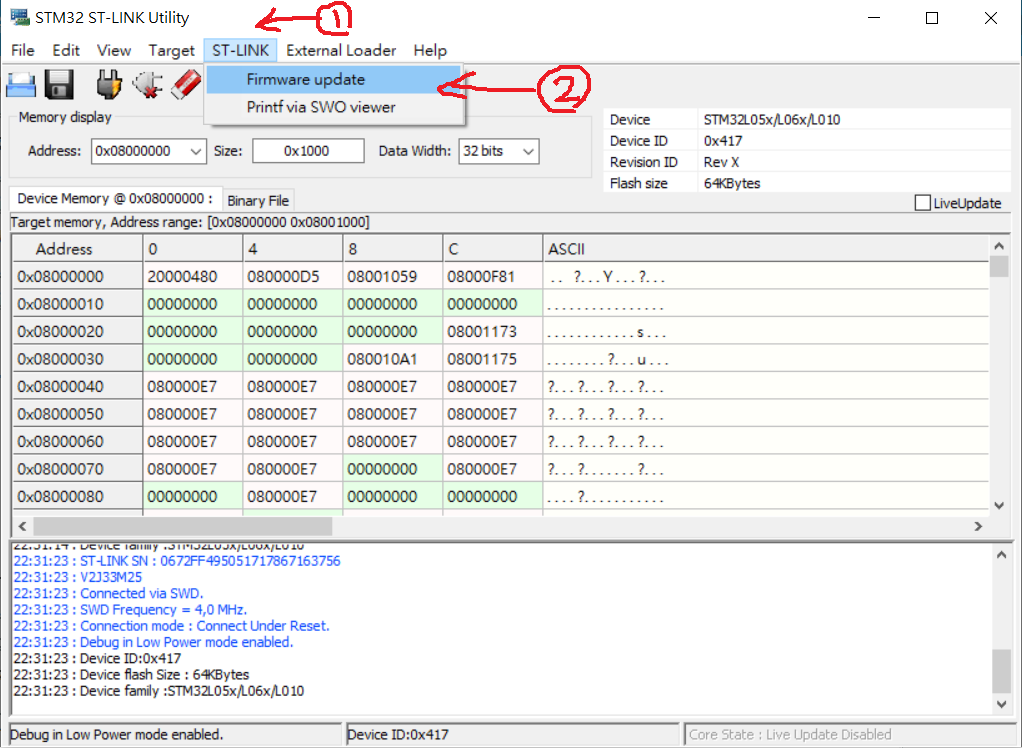
Task: Click log line Device flash Size : 64KBytes
Action: (x=131, y=674)
